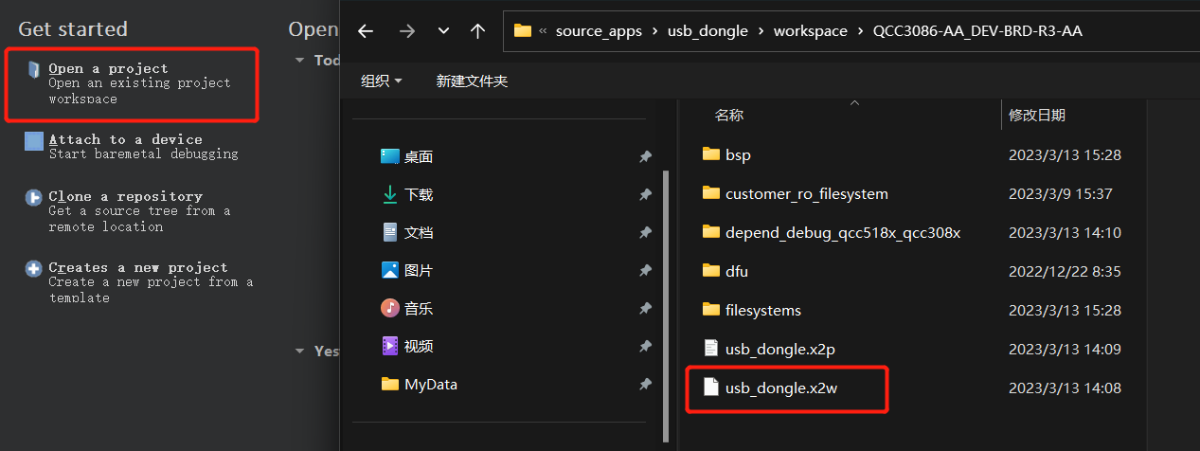Click date 2023/3/13 14:08 cell
This screenshot has height=451, width=1200.
[1064, 387]
